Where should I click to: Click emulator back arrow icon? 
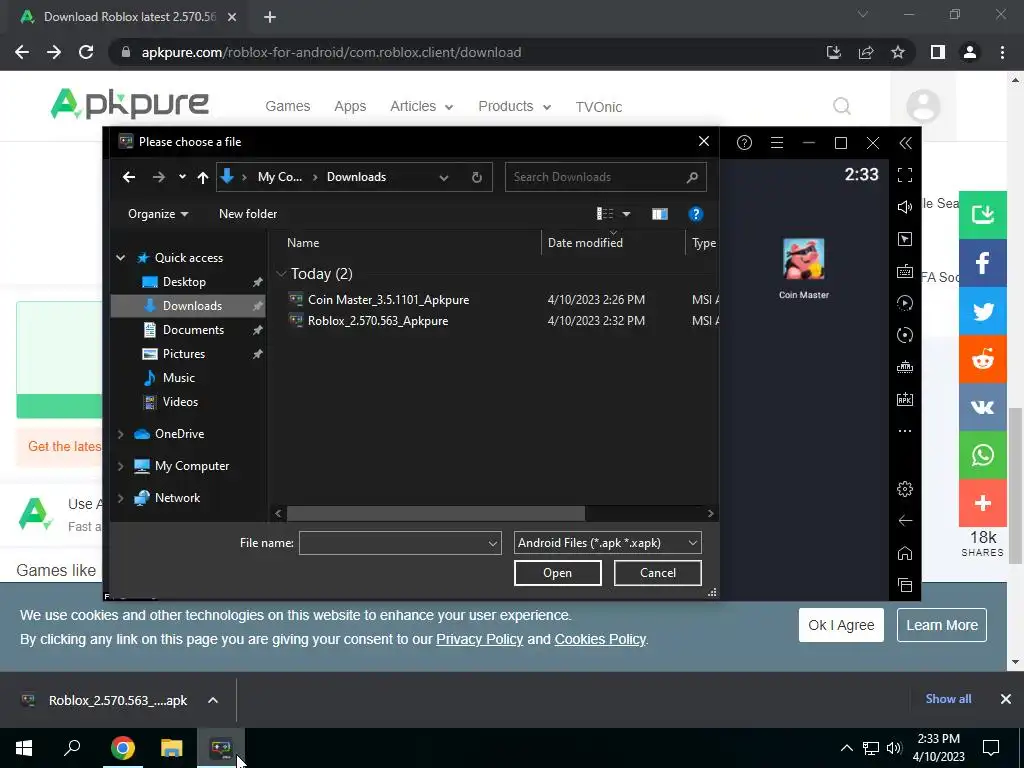click(x=904, y=520)
